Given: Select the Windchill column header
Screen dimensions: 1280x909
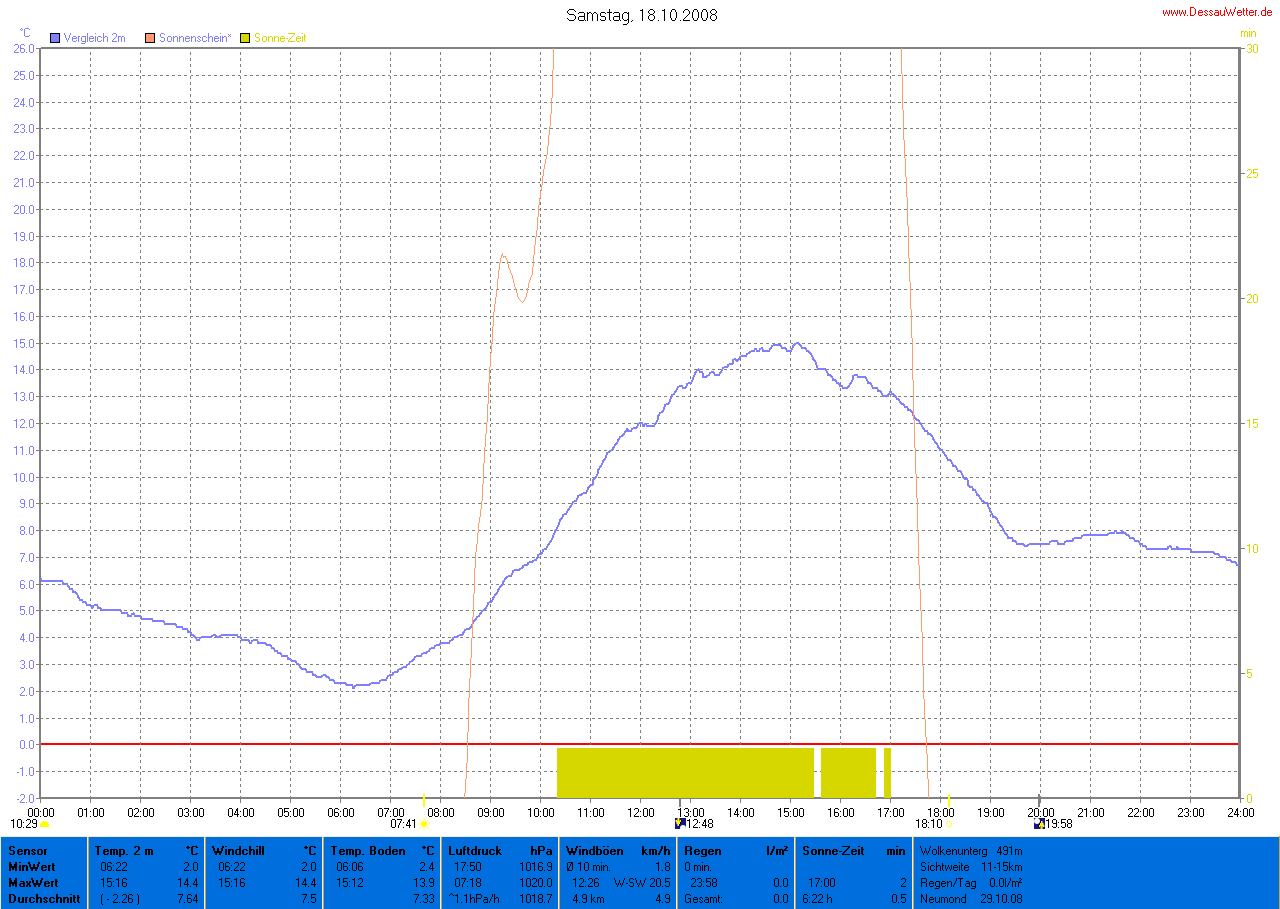Looking at the screenshot, I should (263, 850).
